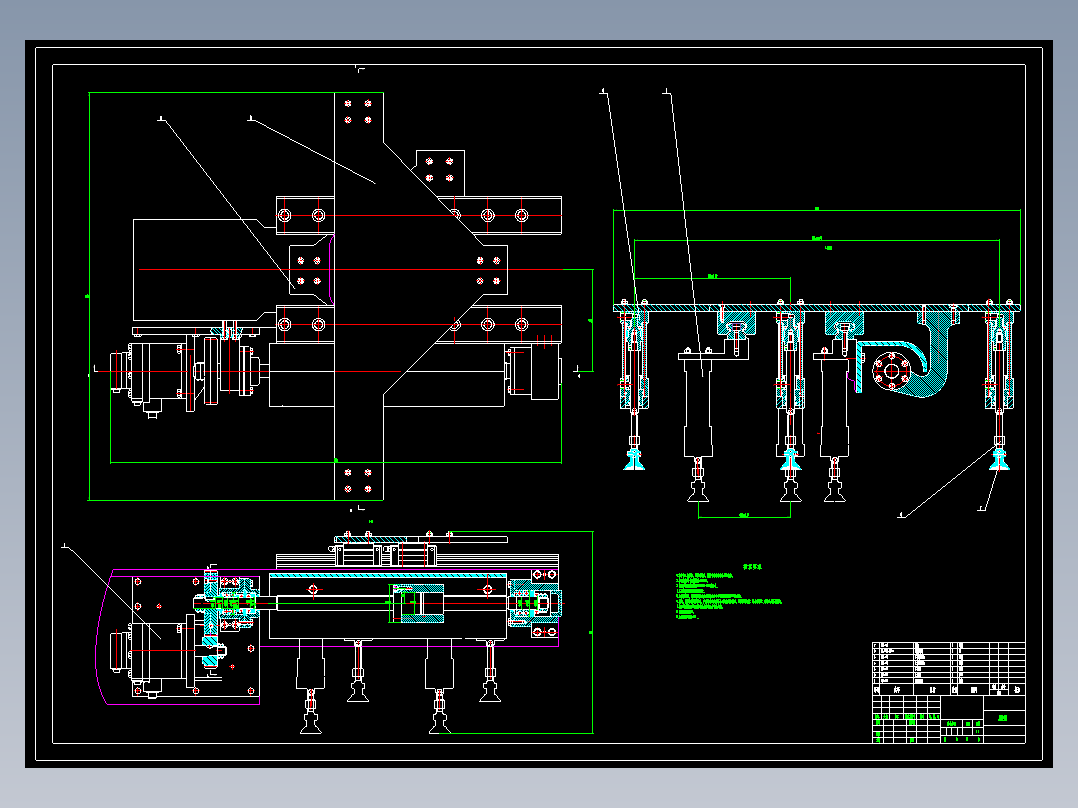1078x808 pixels.
Task: Select the title block in the sheet corner
Action: [949, 719]
